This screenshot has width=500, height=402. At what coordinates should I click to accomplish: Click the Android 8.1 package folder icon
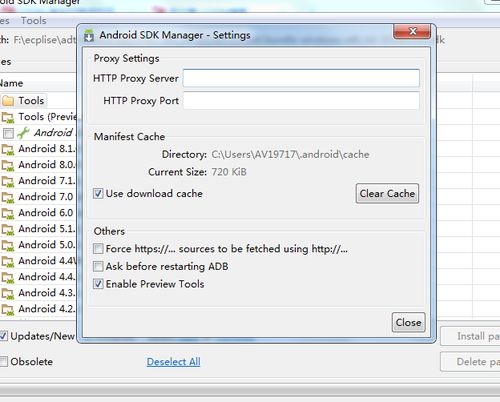[8, 149]
